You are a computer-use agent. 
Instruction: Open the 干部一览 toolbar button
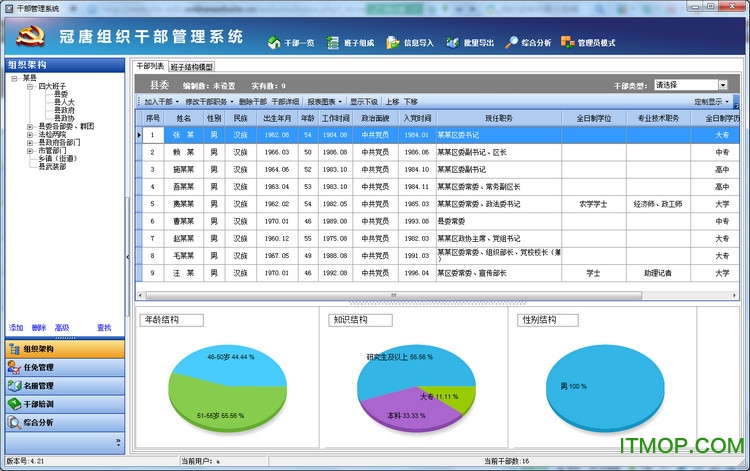[291, 43]
